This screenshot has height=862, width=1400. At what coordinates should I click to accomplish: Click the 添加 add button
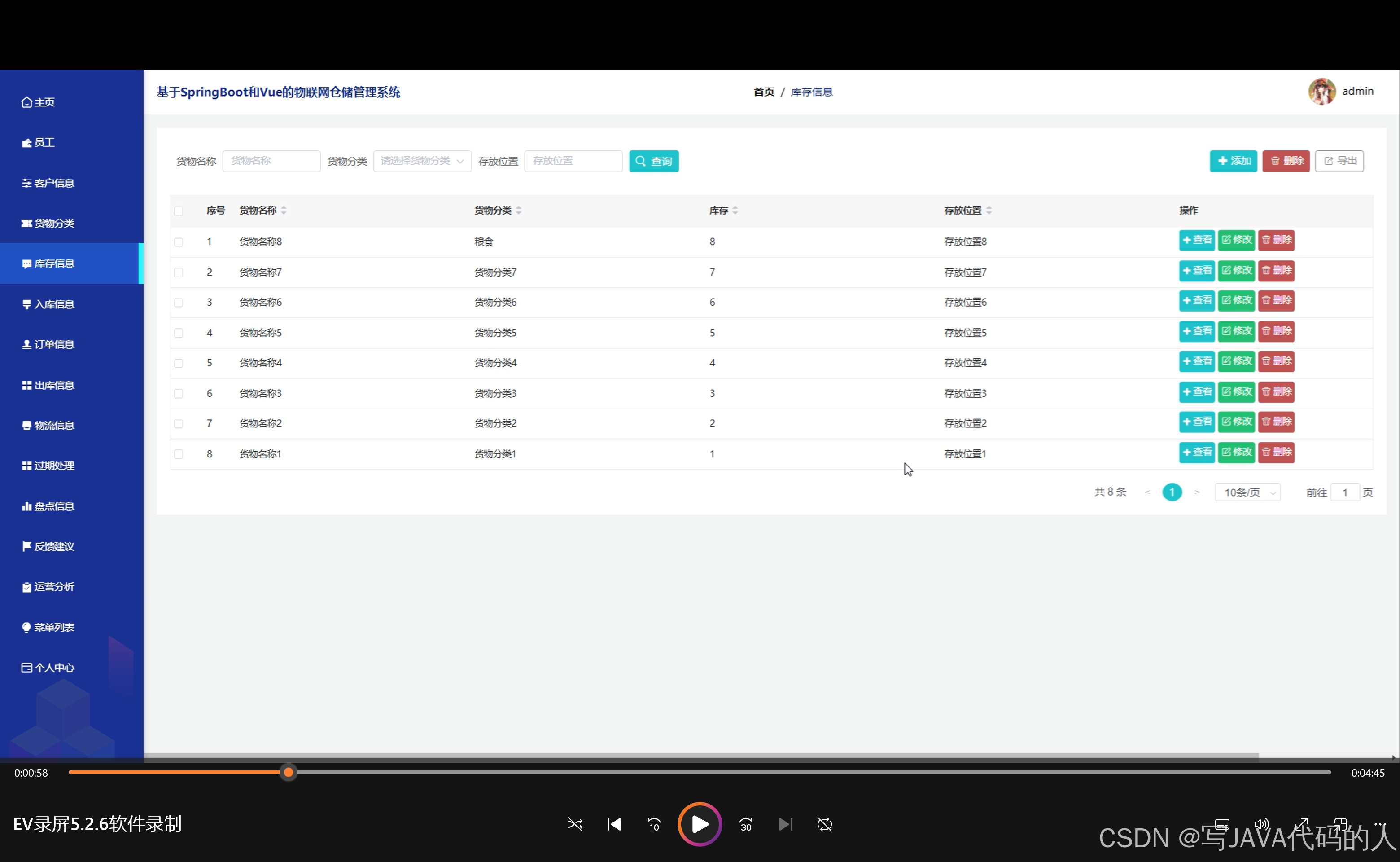(1233, 161)
